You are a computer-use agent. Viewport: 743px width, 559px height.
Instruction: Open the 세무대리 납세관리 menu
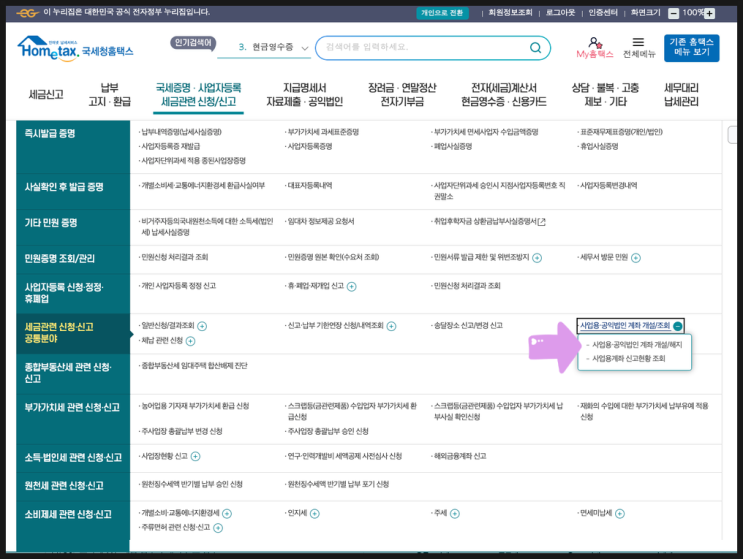681,95
